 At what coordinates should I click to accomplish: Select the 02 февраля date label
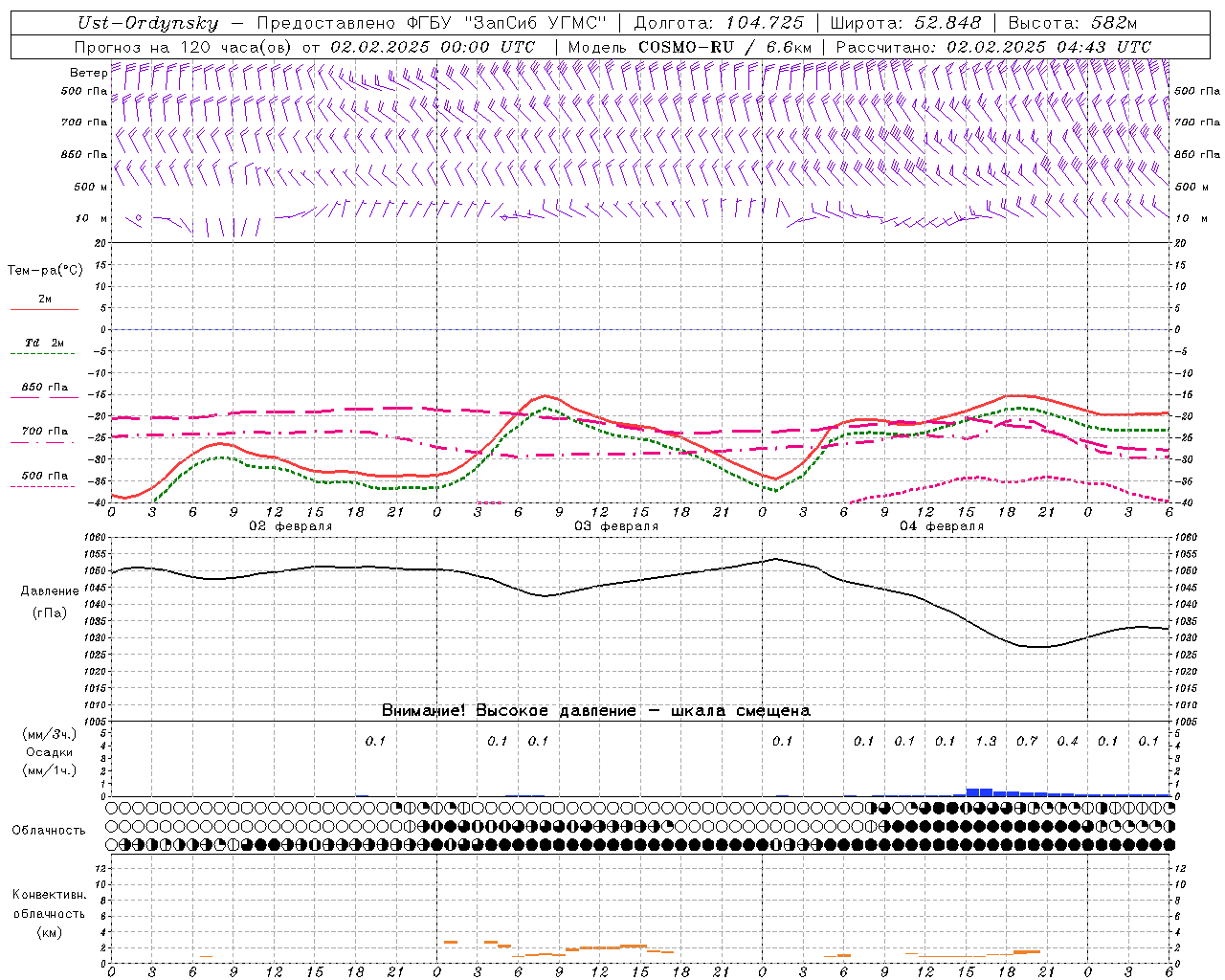(x=291, y=526)
